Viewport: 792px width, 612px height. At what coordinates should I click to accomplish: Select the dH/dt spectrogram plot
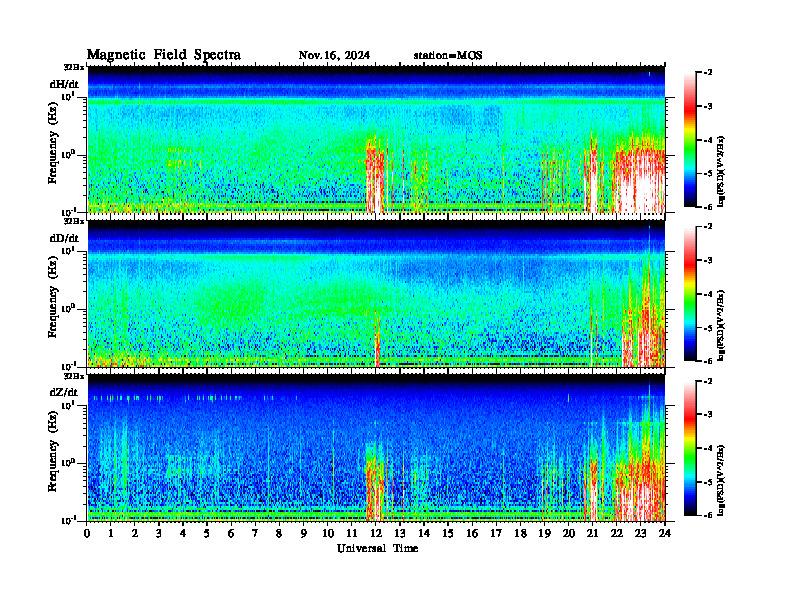[376, 139]
